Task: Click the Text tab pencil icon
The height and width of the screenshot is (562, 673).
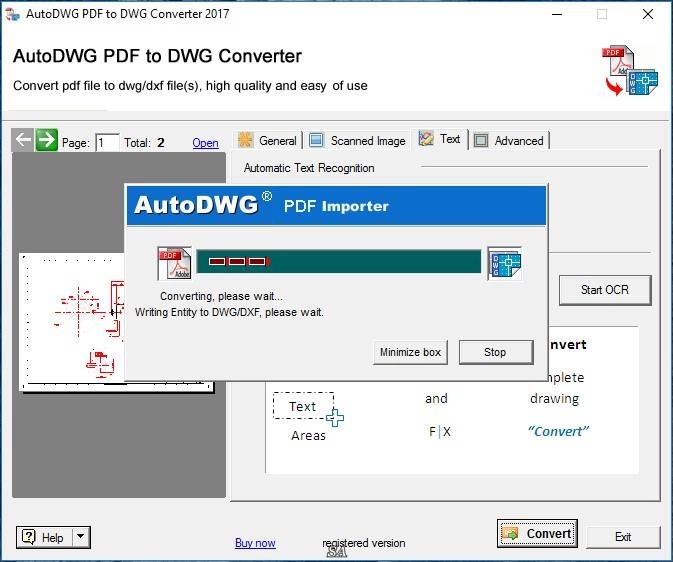Action: pyautogui.click(x=426, y=139)
